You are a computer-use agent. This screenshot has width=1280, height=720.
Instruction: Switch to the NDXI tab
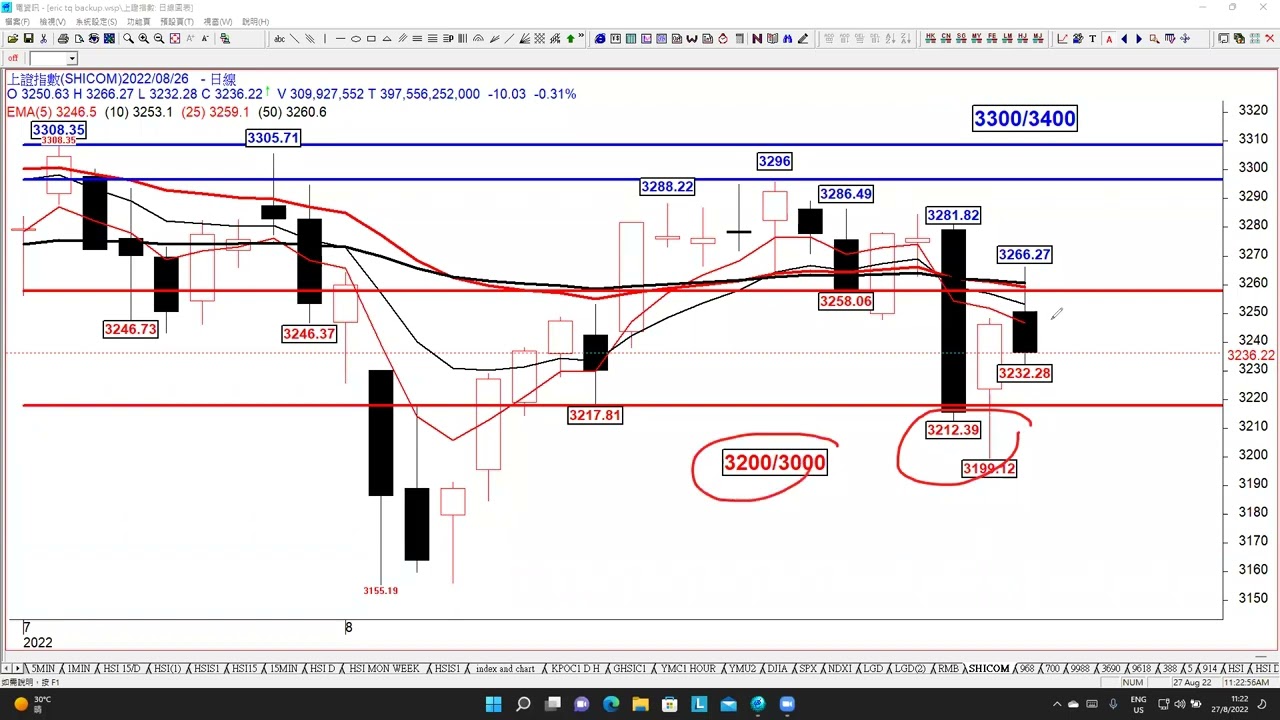(x=841, y=668)
